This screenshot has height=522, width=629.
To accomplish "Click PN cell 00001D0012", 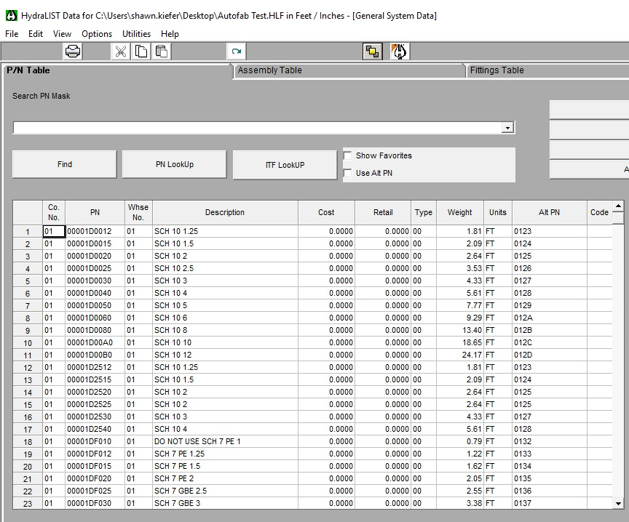I will point(95,232).
